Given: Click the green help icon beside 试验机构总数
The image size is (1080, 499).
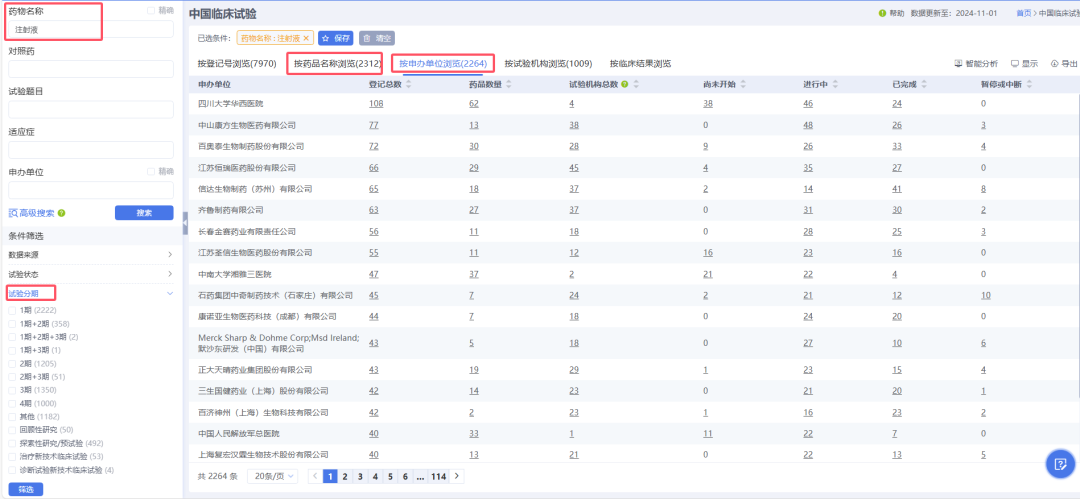Looking at the screenshot, I should coord(624,84).
